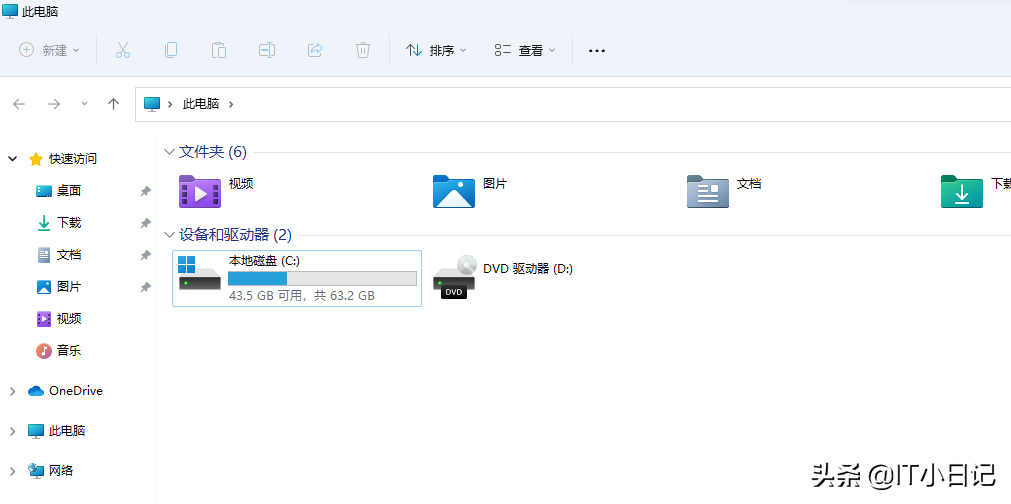Click the Delete trash can icon

(x=363, y=50)
